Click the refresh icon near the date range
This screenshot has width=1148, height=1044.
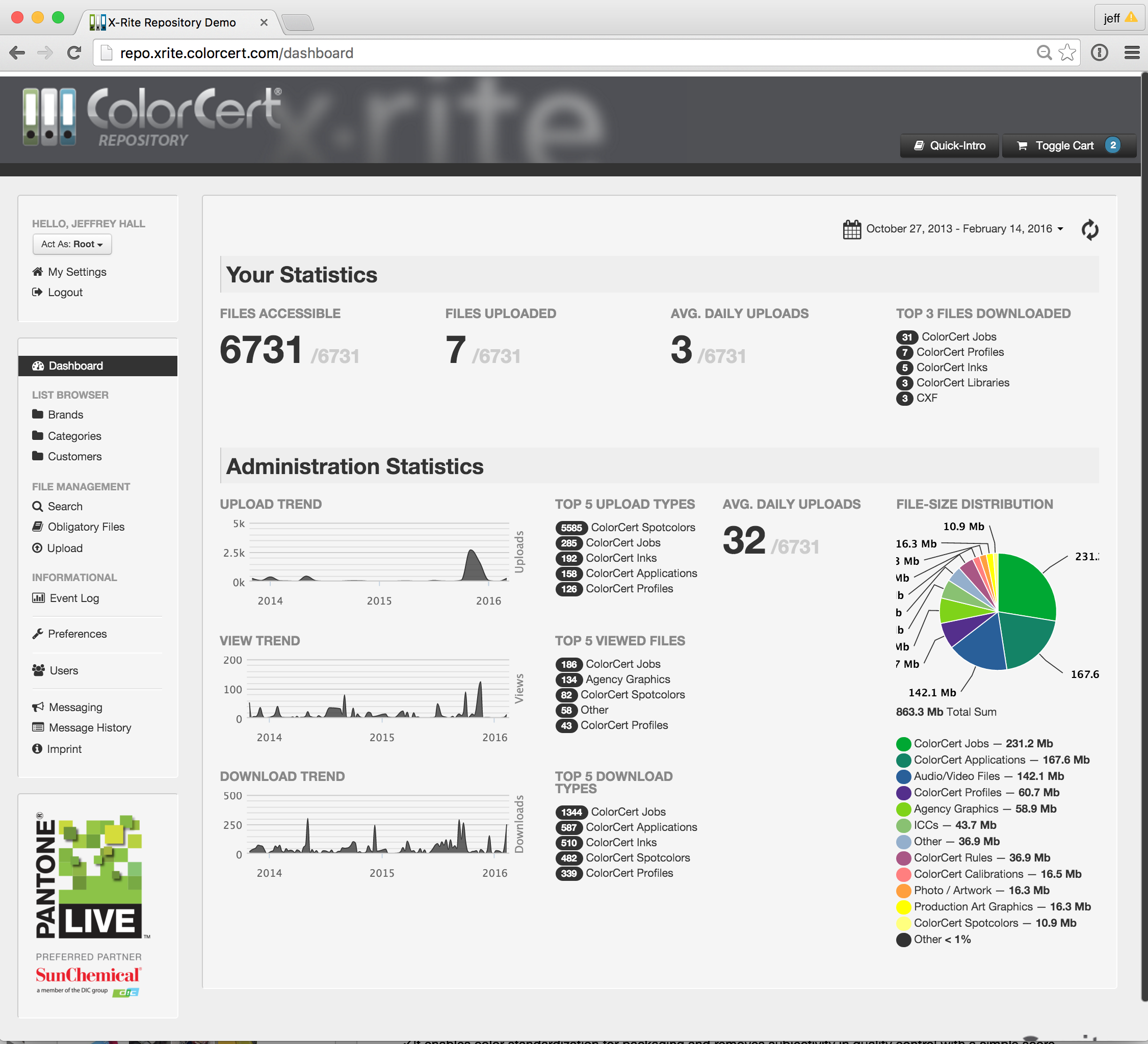point(1090,229)
